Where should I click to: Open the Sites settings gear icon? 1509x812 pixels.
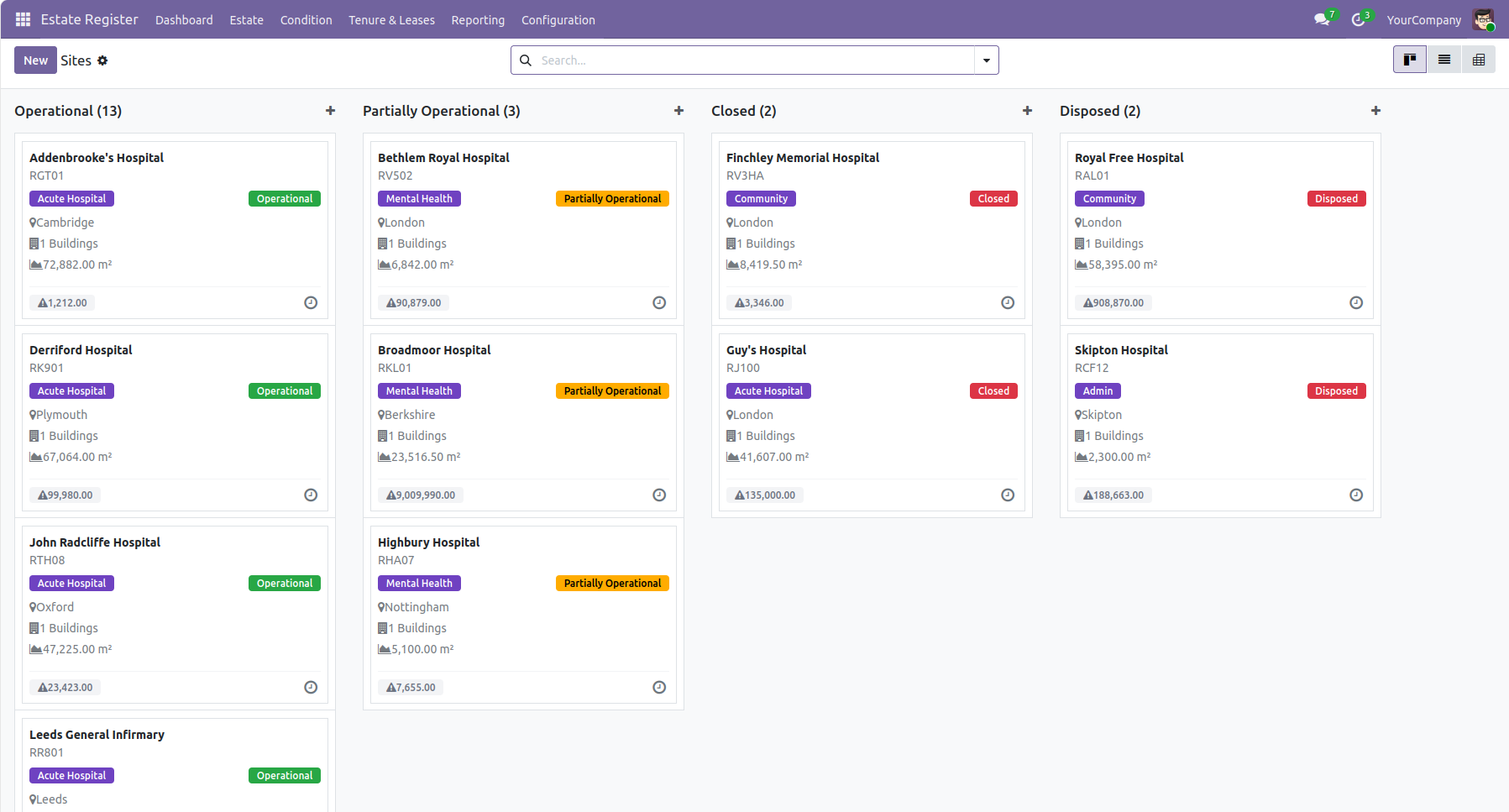pos(102,60)
